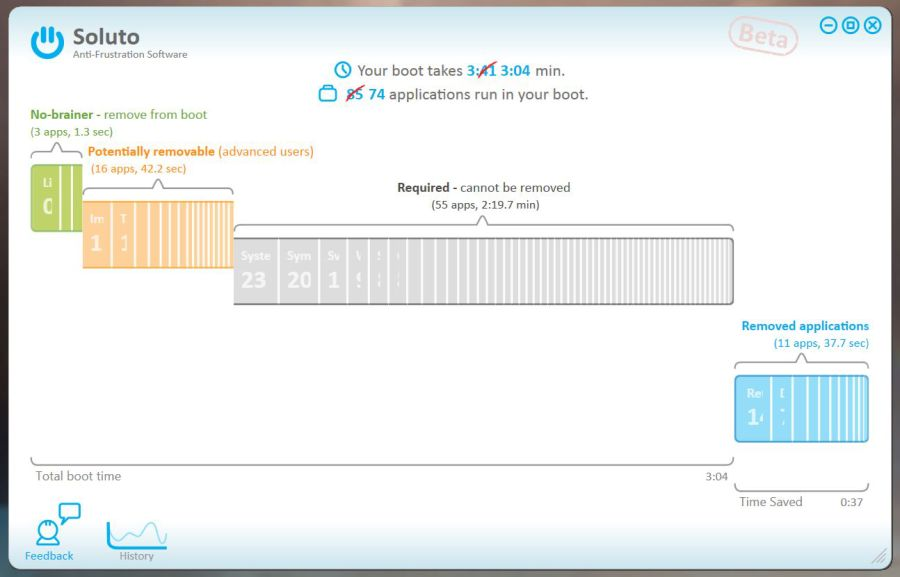Expand the green No-brainer apps block
This screenshot has height=577, width=900.
[x=56, y=198]
